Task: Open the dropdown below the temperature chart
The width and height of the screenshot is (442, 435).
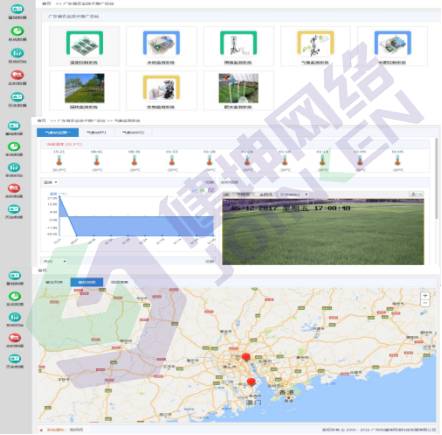Action: coord(55,261)
